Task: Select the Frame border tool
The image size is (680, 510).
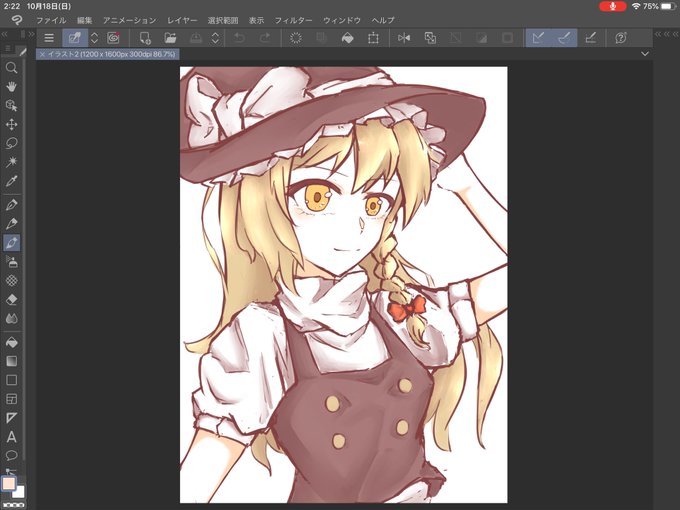Action: tap(11, 399)
